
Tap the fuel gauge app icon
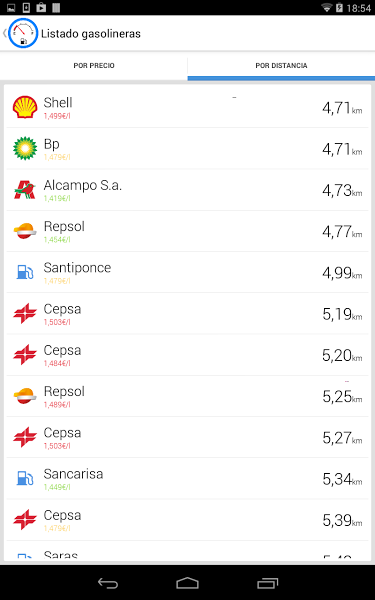tap(23, 33)
